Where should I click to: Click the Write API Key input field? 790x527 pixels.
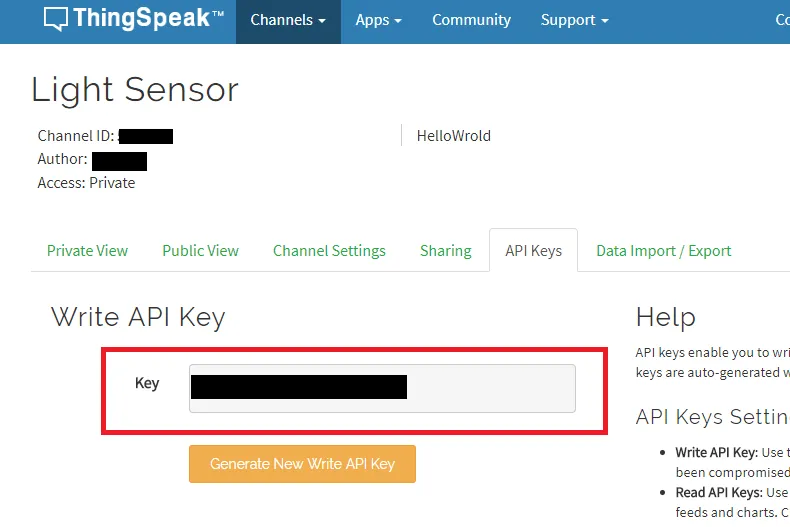pos(382,388)
